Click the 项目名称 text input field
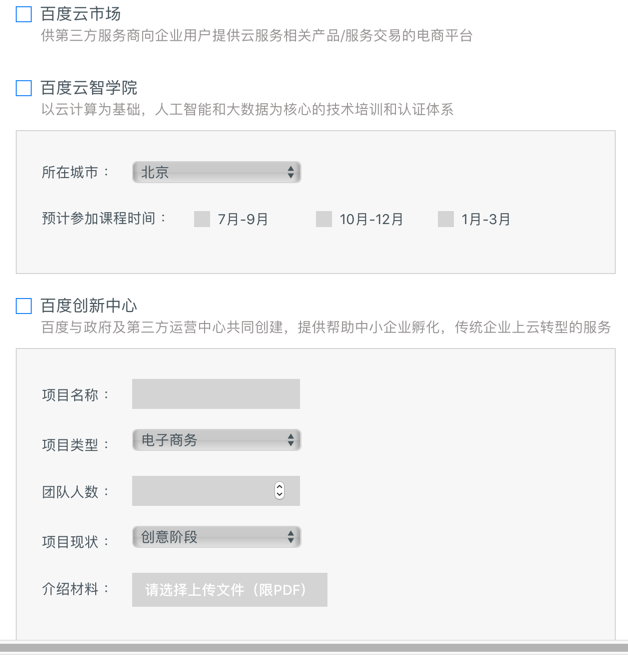628x655 pixels. pyautogui.click(x=216, y=394)
